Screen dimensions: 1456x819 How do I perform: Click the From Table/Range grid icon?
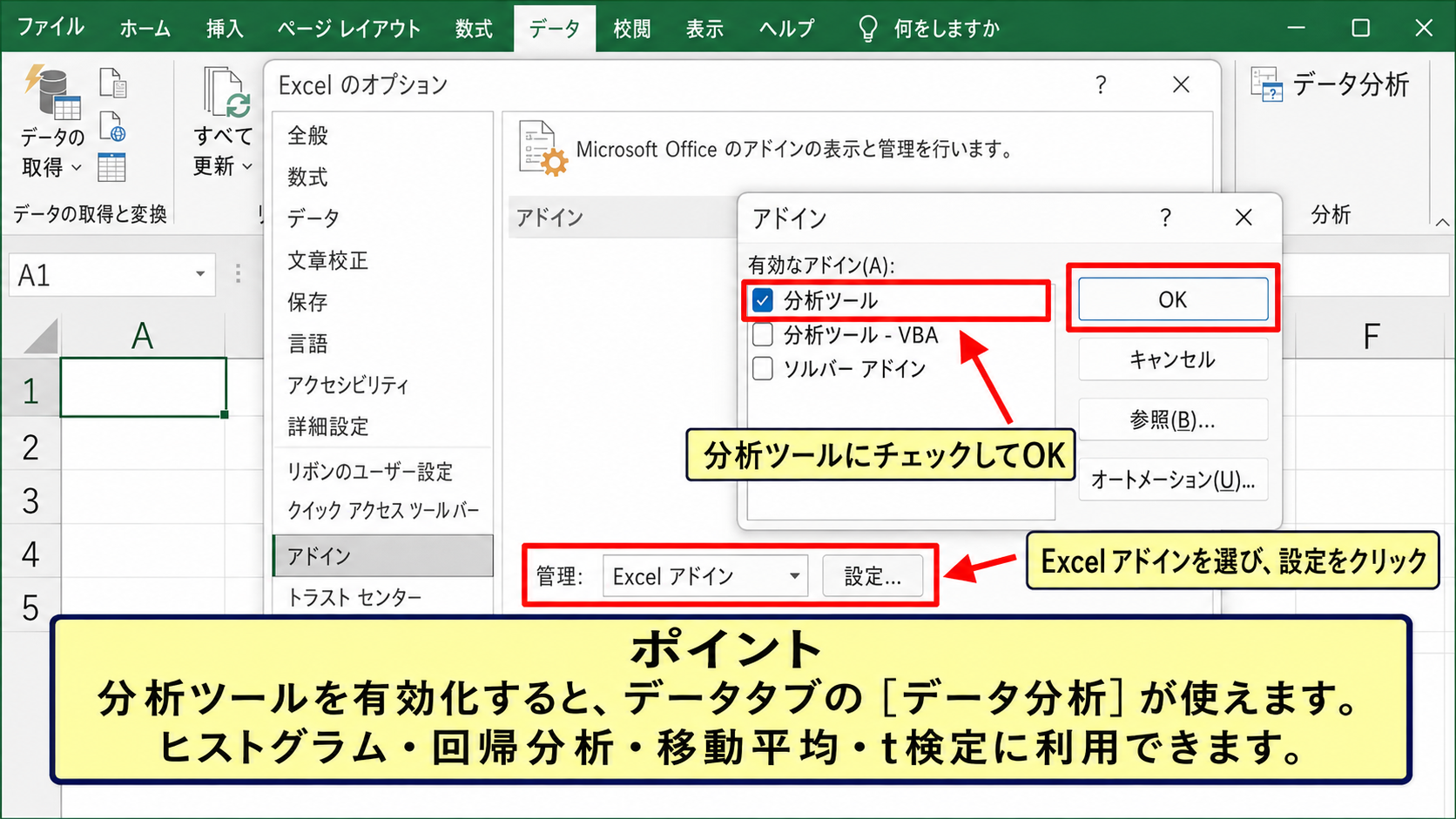tap(111, 167)
